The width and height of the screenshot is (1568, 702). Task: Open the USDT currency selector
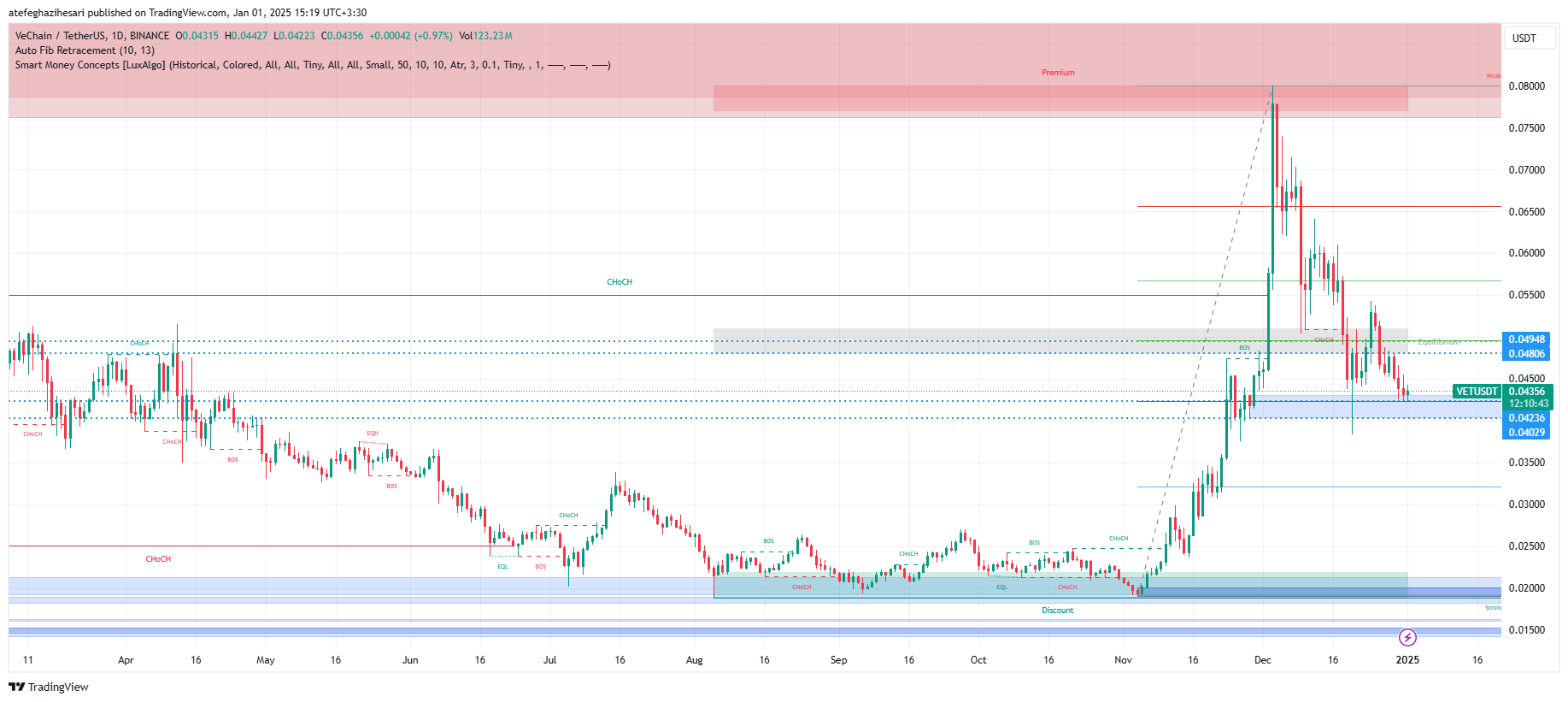tap(1530, 38)
